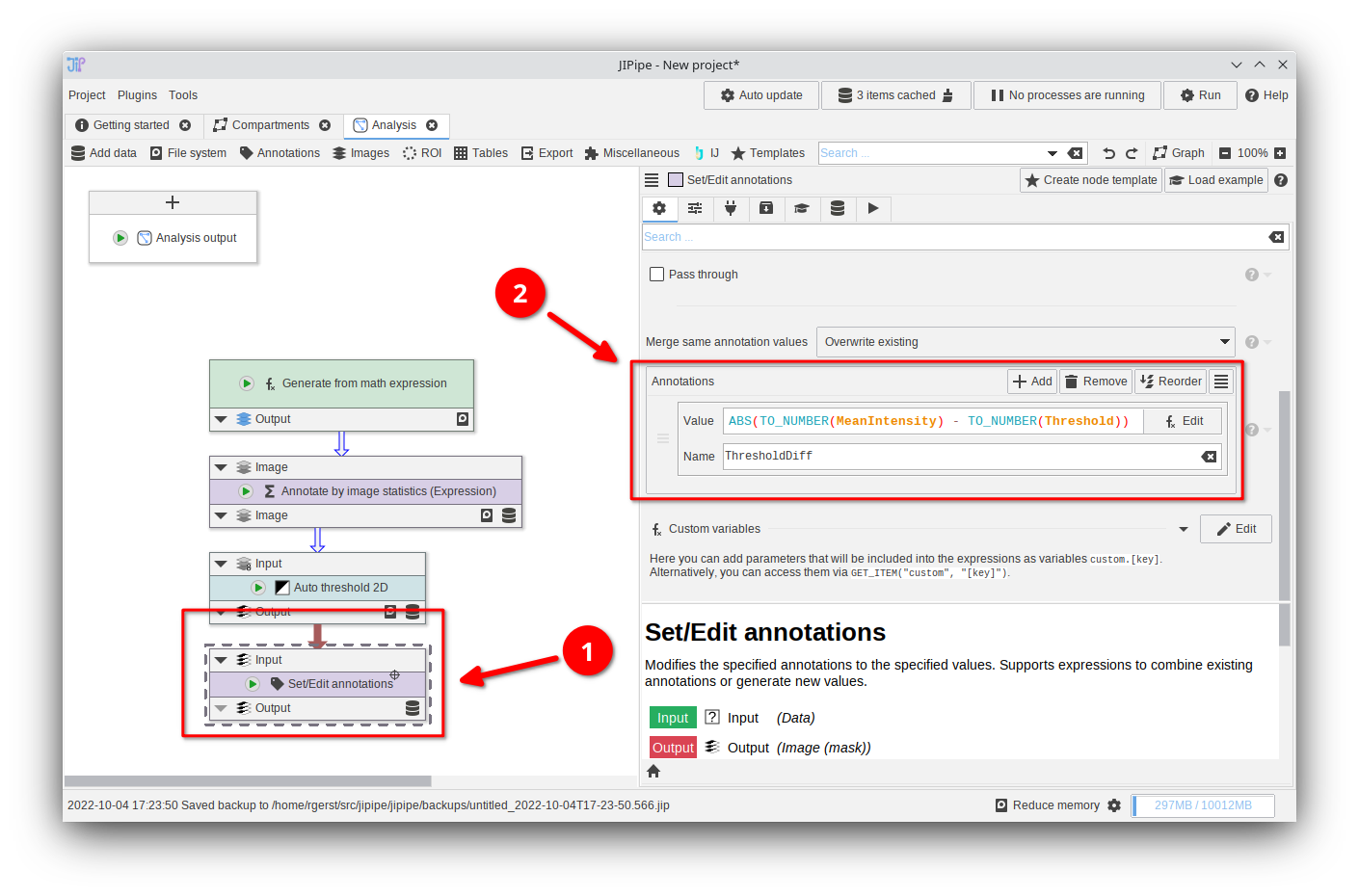Click the home icon below documentation

[x=653, y=771]
